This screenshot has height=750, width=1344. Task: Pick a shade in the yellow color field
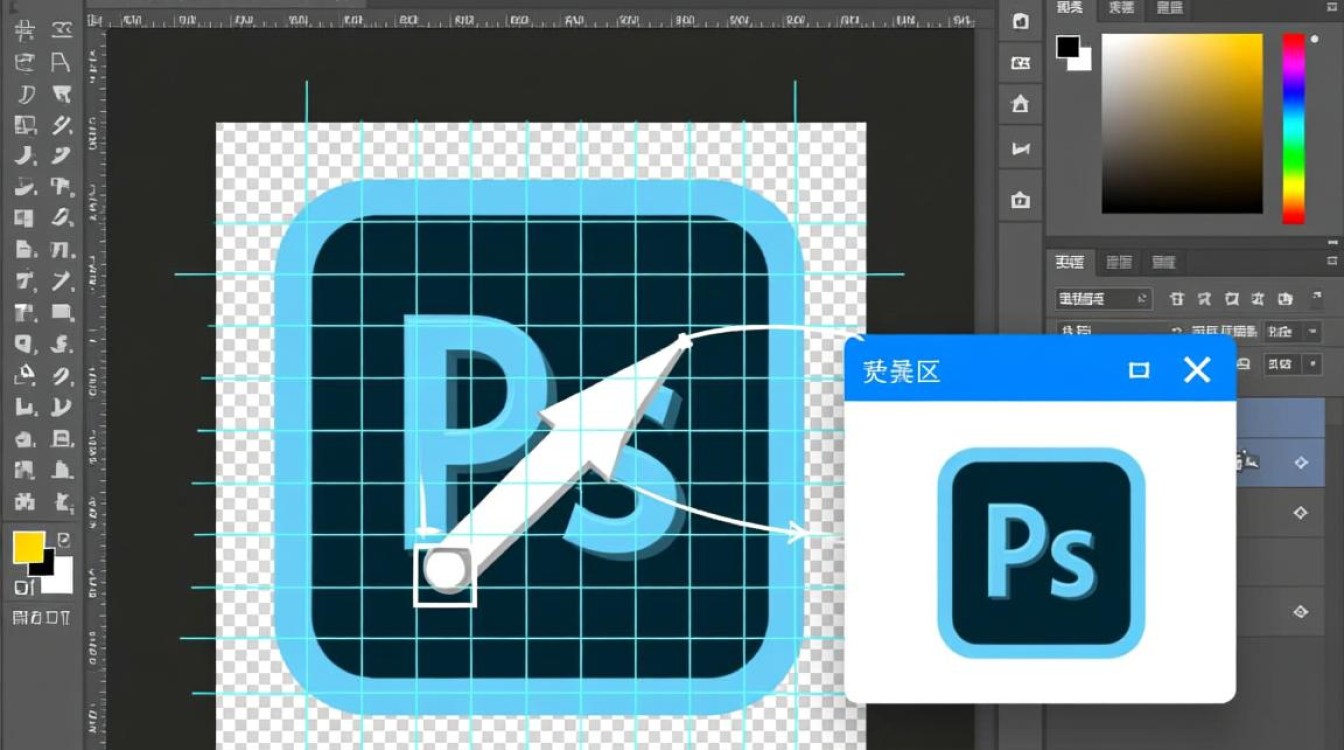1182,123
